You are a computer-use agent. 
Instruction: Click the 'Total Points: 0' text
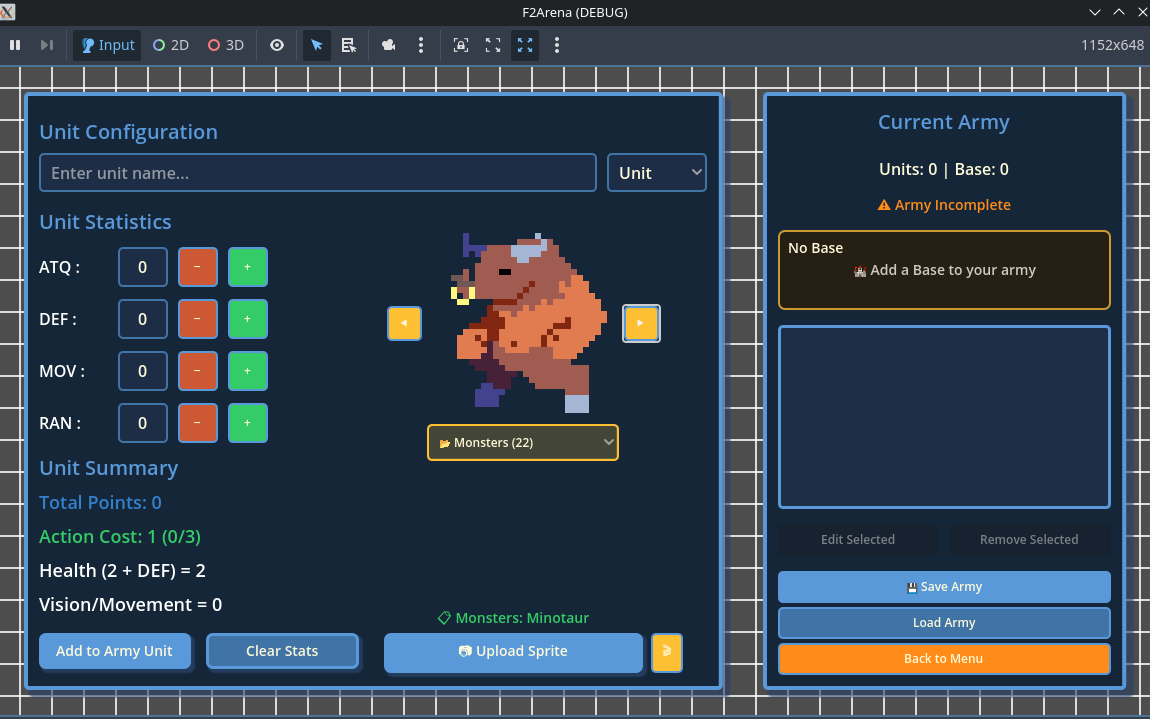pos(100,503)
